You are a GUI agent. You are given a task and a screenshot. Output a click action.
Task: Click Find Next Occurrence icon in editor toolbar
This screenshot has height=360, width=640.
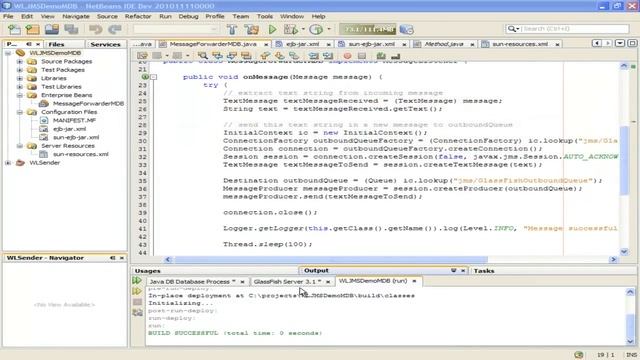tap(231, 56)
